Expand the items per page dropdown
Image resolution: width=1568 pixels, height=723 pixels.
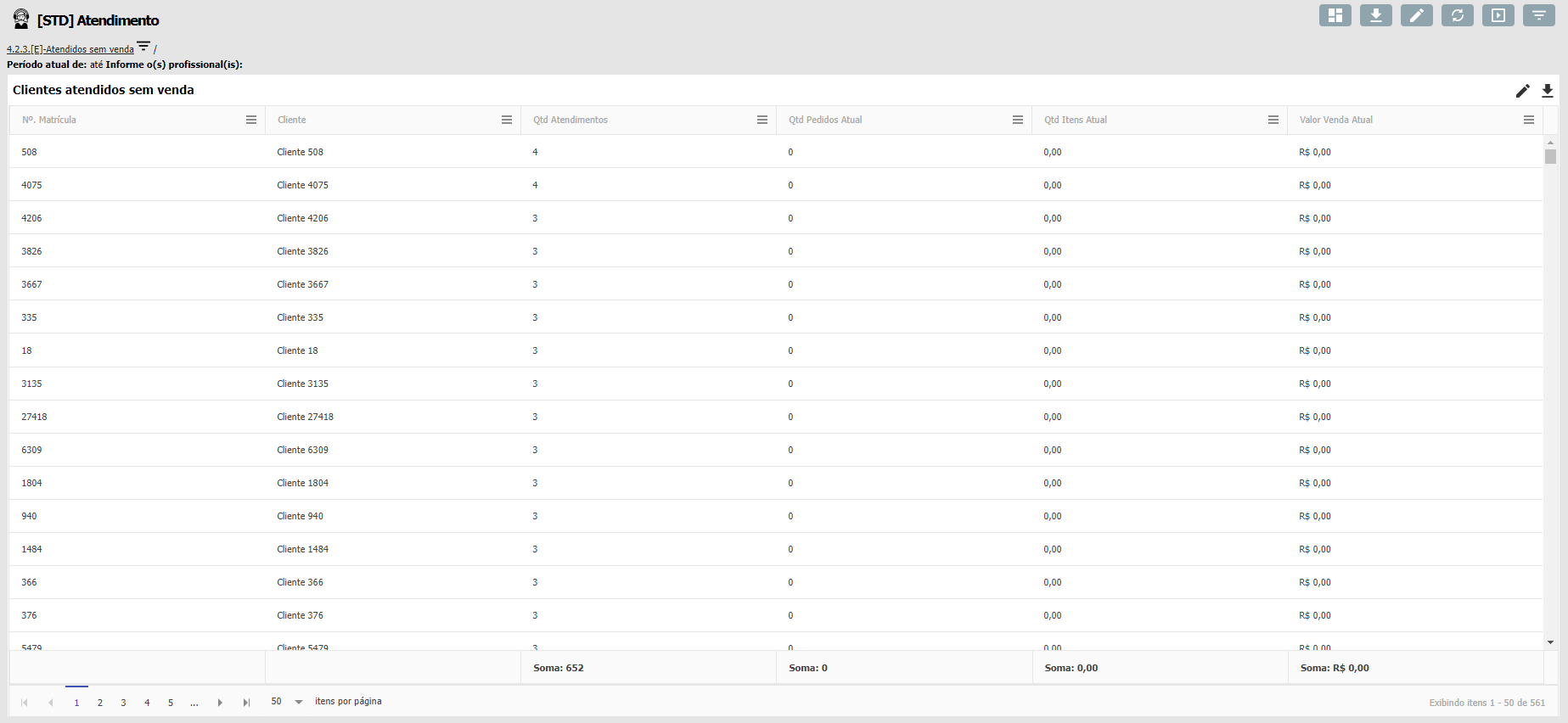[299, 702]
